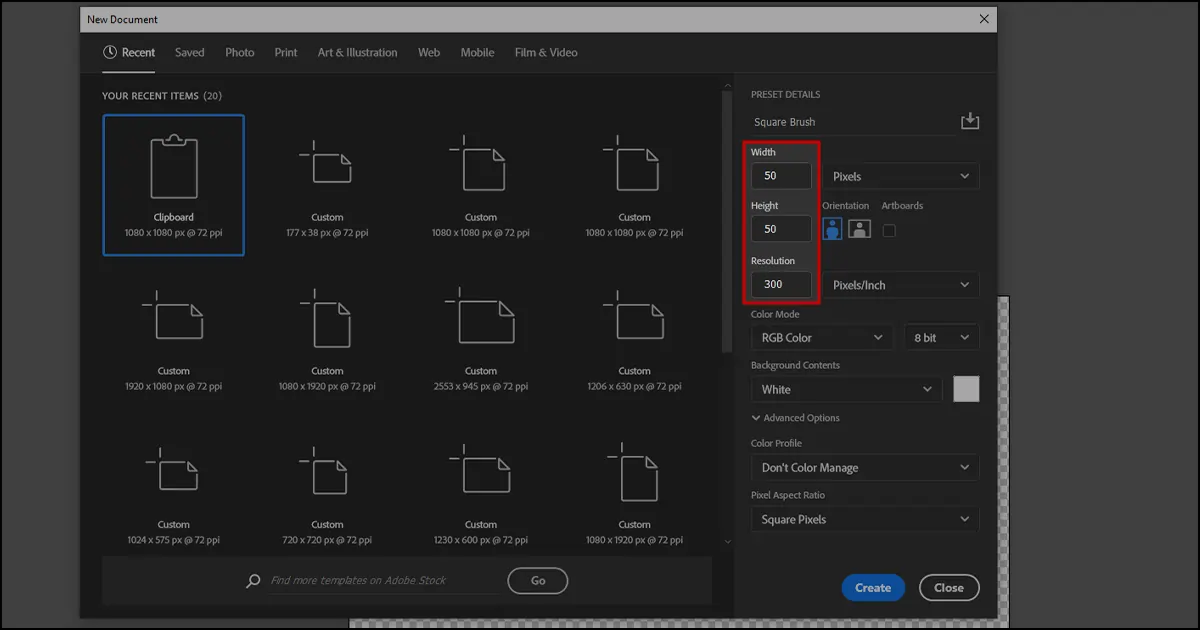Screen dimensions: 1200x630
Task: Click the clock icon beside Recent
Action: 109,52
